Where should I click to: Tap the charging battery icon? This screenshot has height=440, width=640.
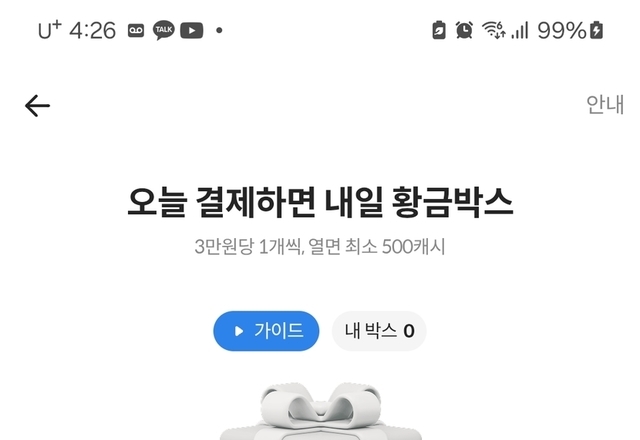click(596, 30)
